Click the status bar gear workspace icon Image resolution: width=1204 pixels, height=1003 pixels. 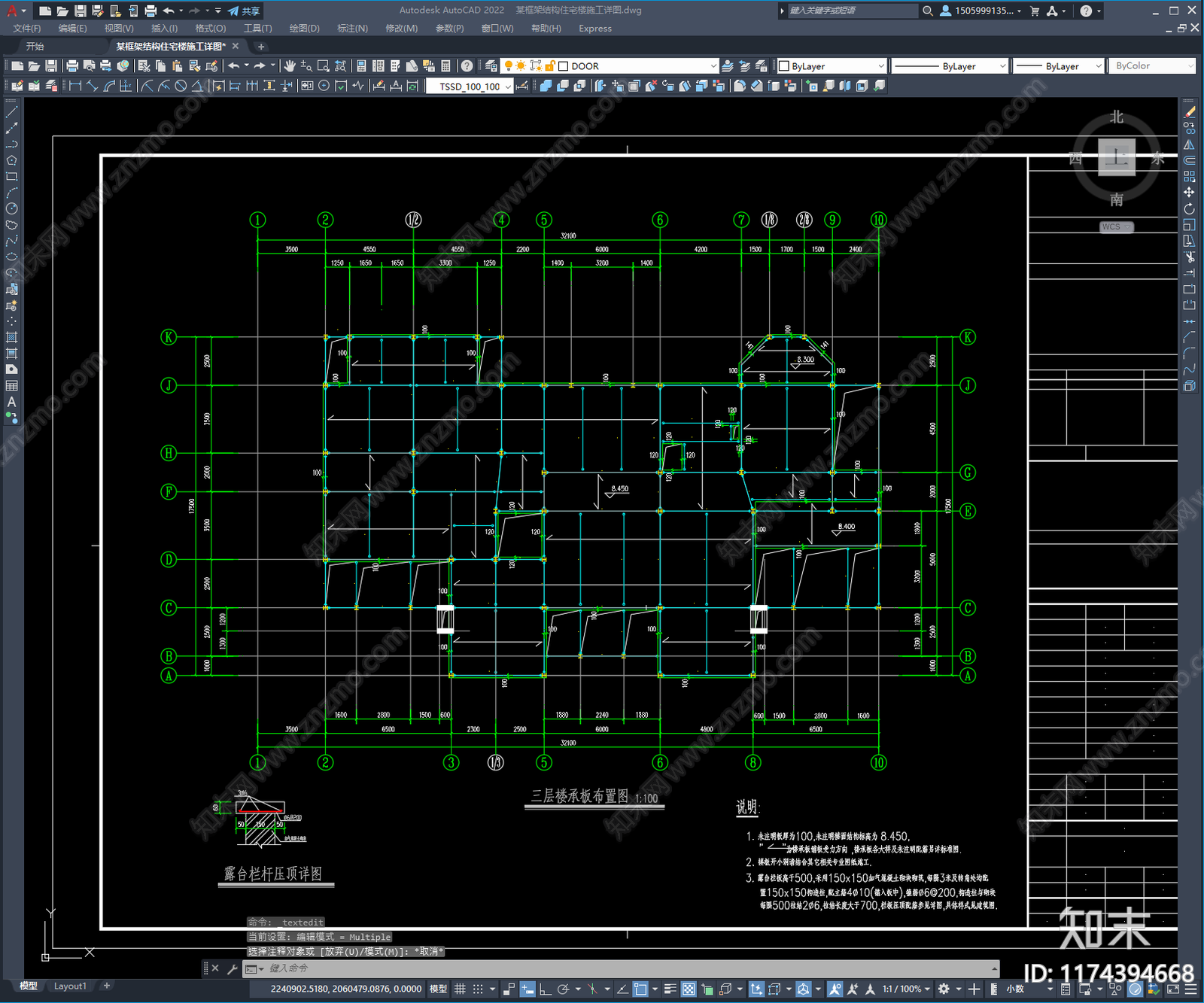click(944, 989)
